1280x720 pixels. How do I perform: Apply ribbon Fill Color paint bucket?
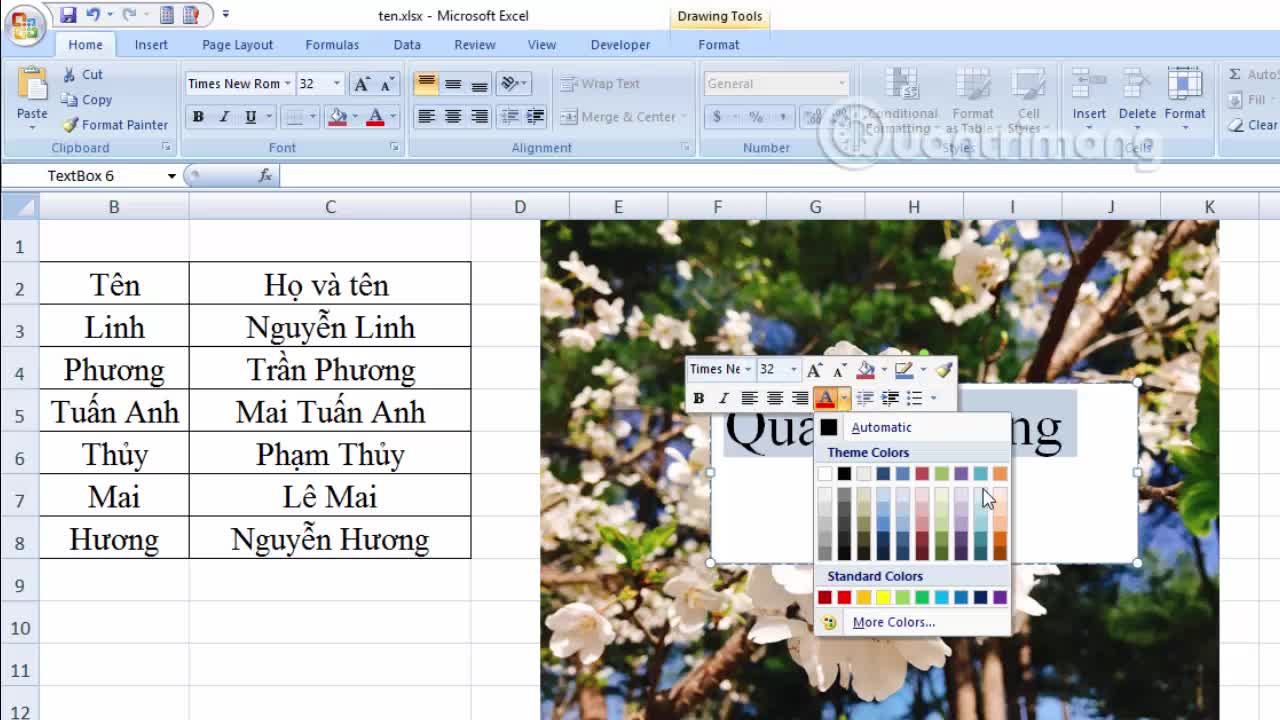tap(338, 117)
